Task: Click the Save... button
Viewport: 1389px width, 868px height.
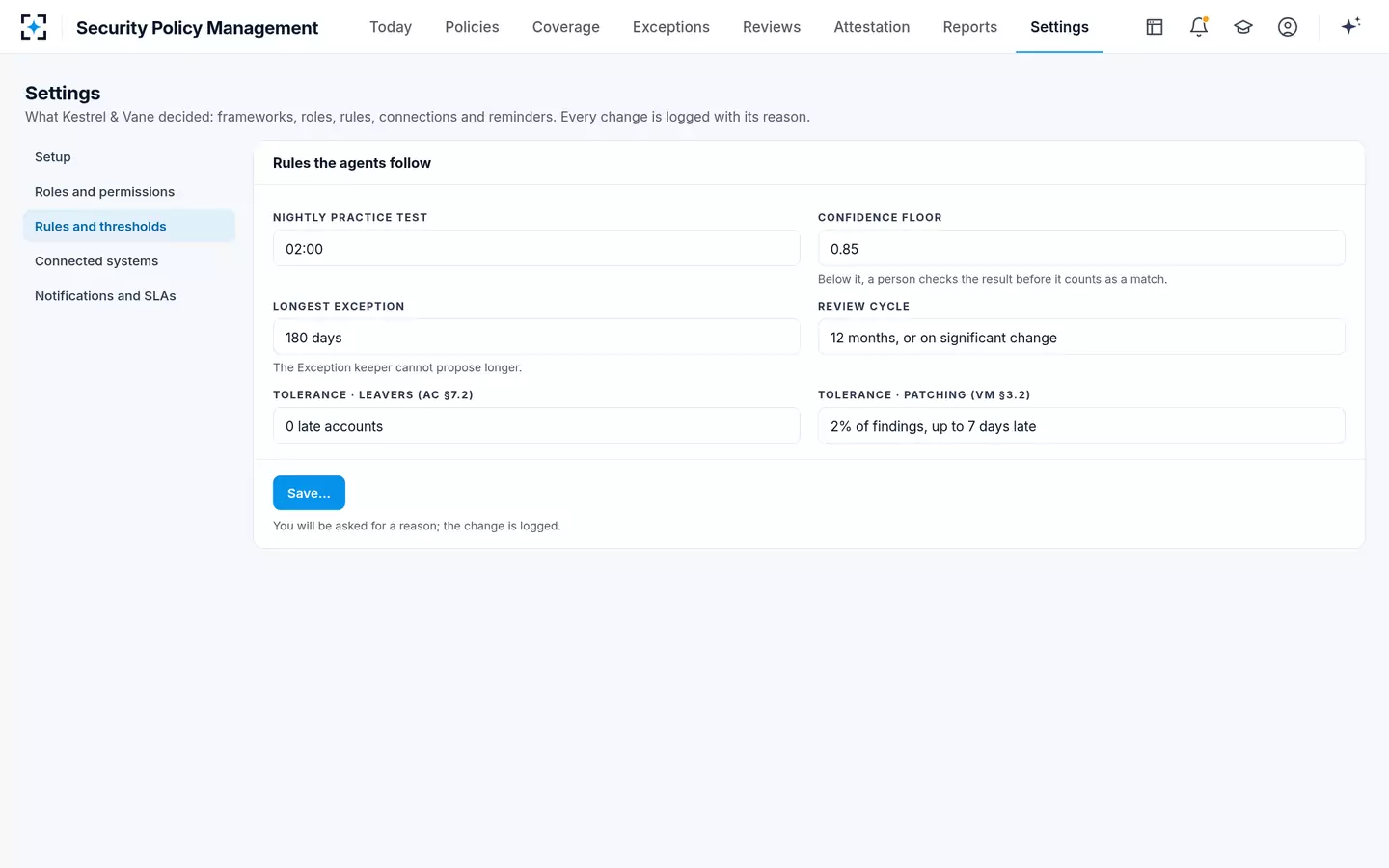Action: (x=309, y=493)
